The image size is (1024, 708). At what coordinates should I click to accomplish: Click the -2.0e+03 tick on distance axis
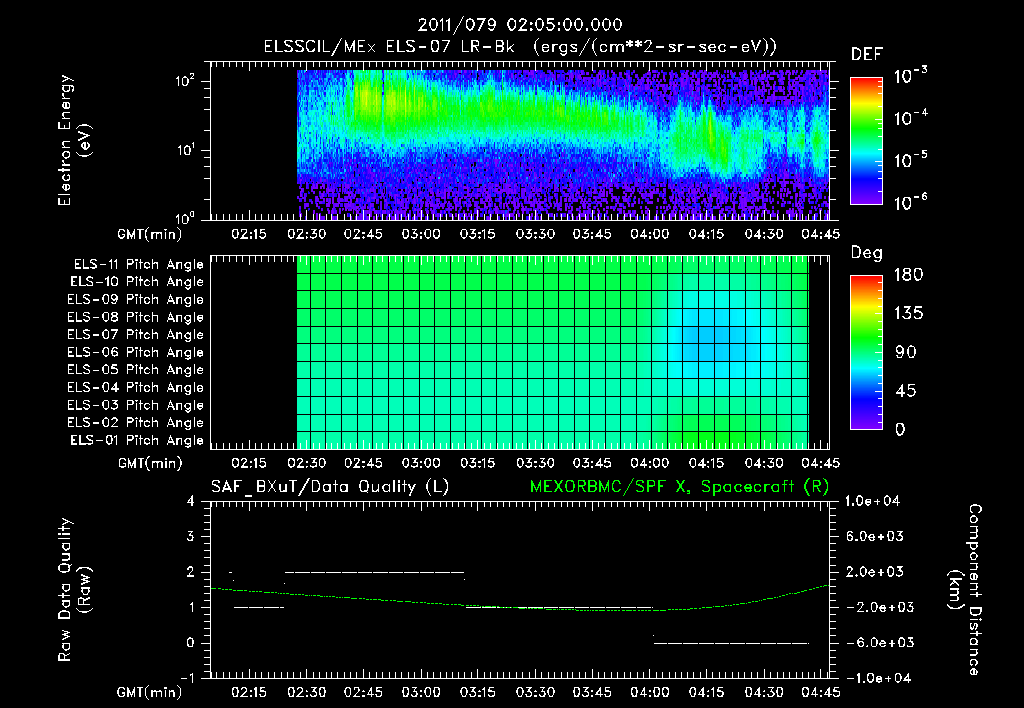[879, 607]
